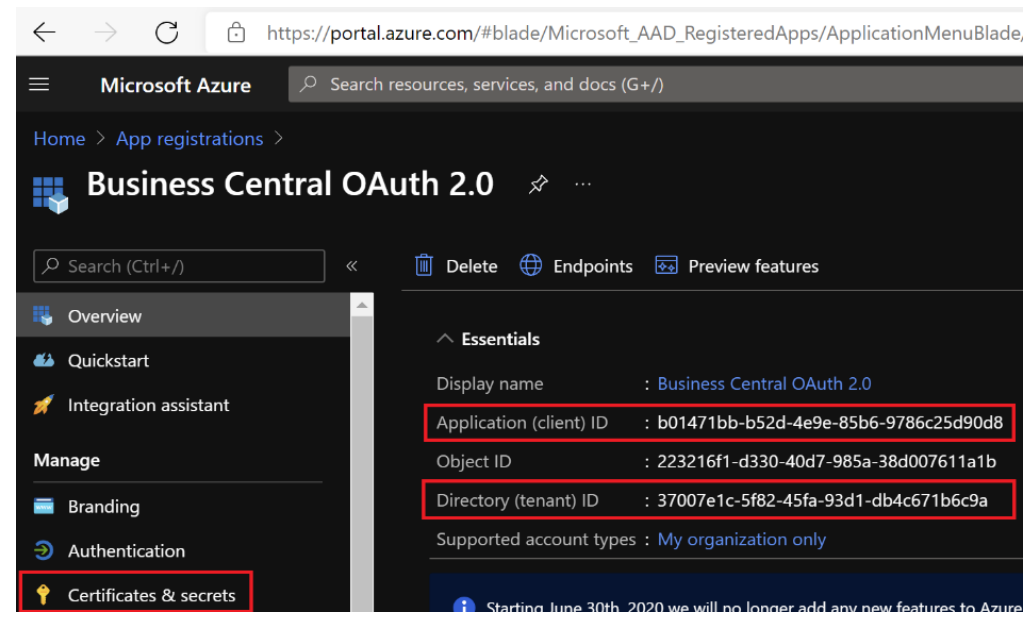Click the browser refresh icon
The image size is (1031, 619).
tap(166, 33)
